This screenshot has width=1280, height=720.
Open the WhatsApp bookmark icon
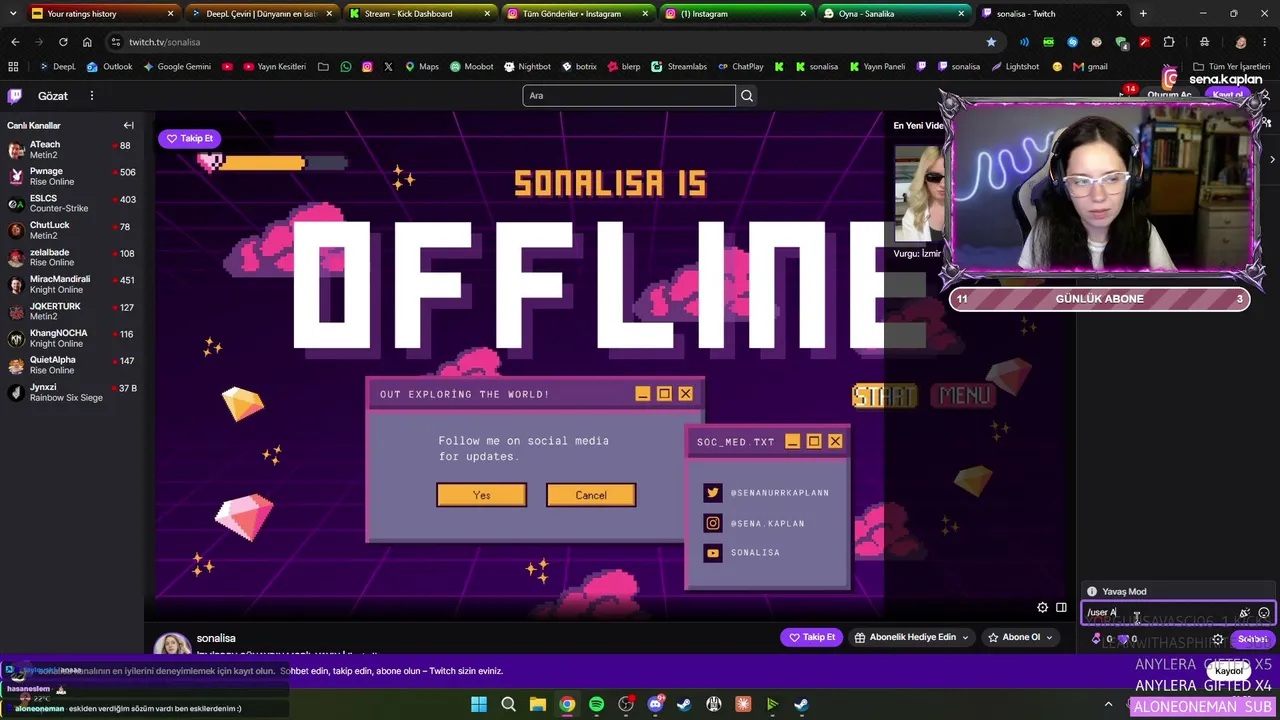(x=346, y=66)
